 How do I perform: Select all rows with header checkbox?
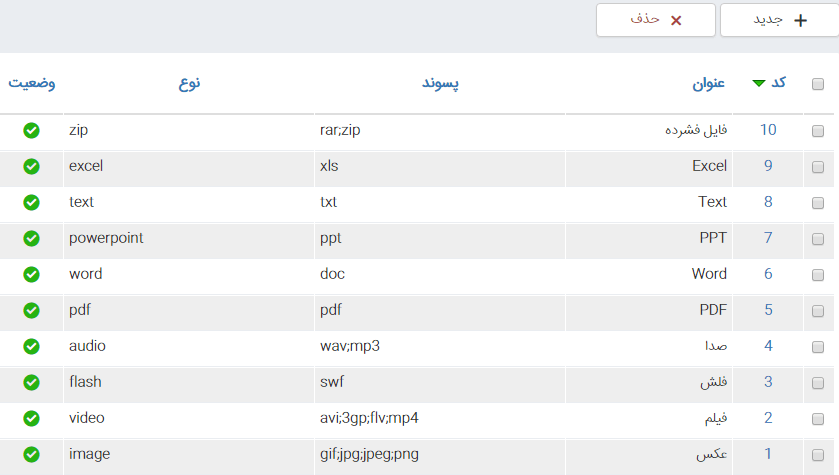(x=817, y=84)
